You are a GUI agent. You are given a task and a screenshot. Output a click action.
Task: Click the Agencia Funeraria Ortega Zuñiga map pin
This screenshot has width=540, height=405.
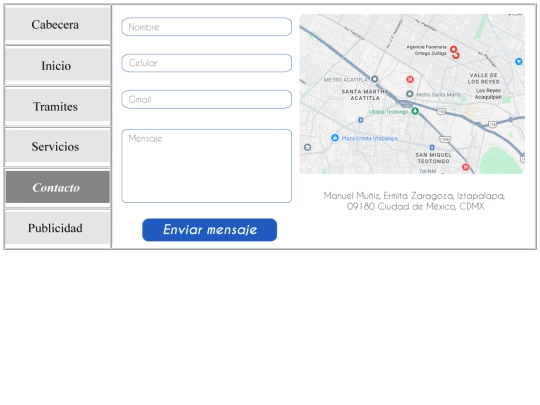tap(455, 52)
